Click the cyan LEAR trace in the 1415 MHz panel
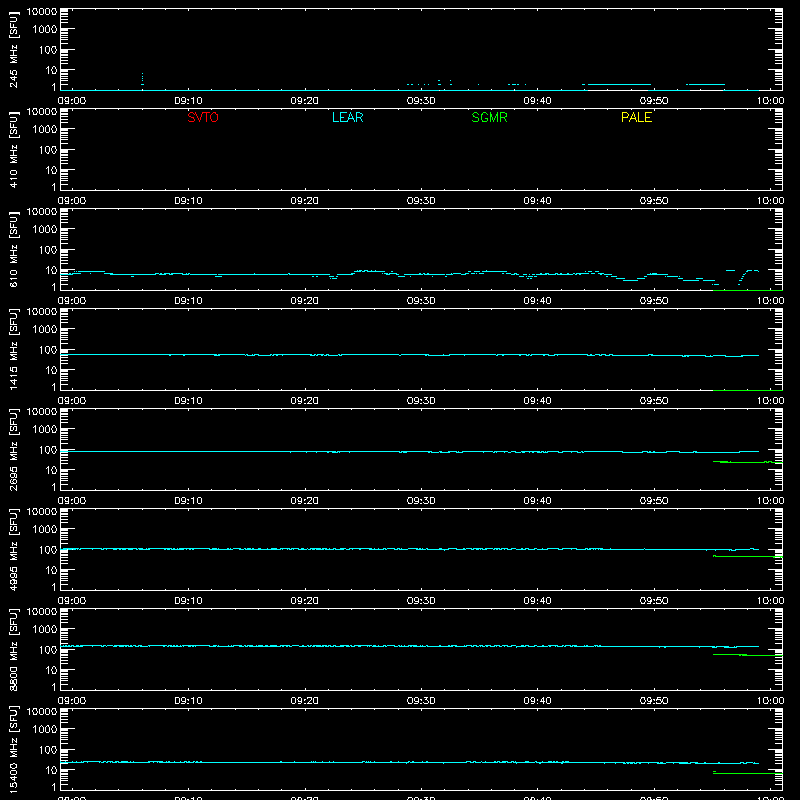The height and width of the screenshot is (800, 800). pos(409,355)
